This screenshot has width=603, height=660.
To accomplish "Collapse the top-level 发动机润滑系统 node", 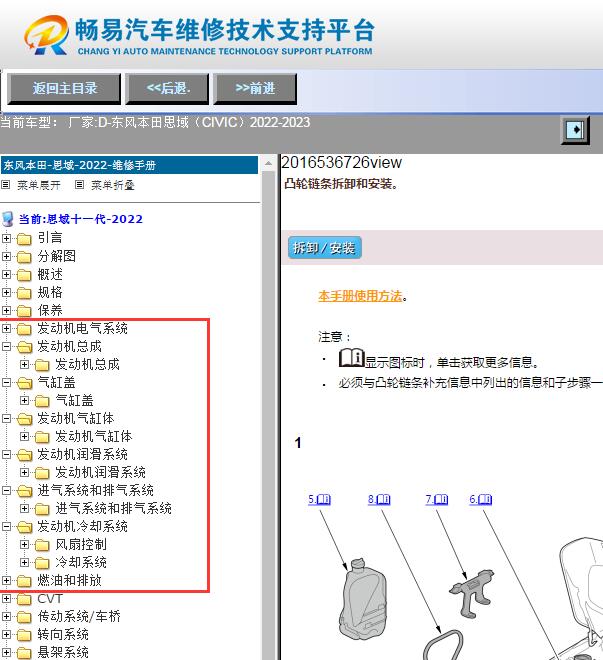I will pyautogui.click(x=6, y=455).
